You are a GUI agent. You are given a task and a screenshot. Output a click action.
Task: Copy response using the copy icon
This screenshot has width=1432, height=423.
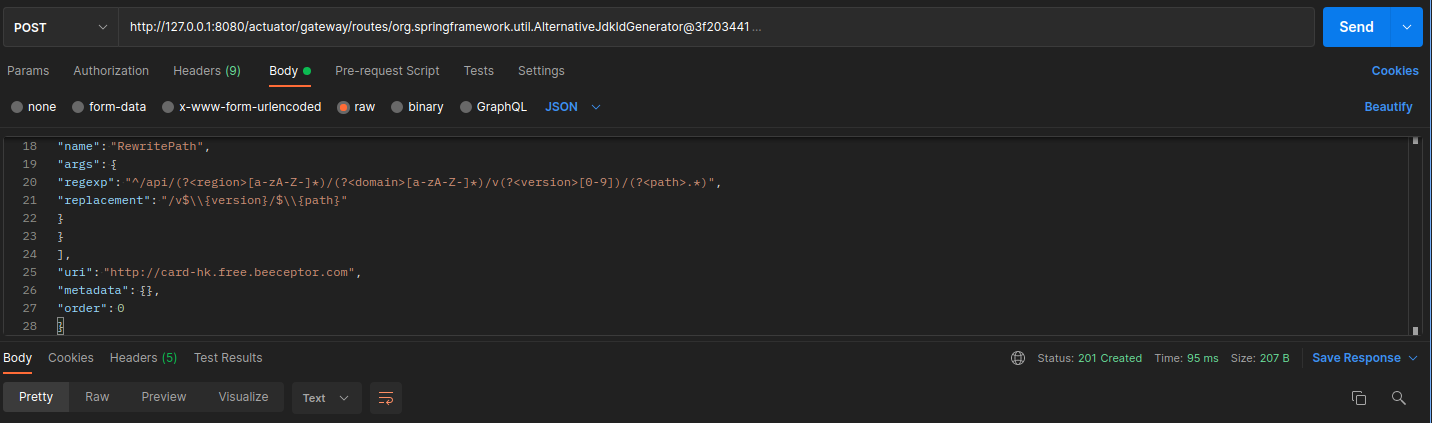(x=1358, y=398)
